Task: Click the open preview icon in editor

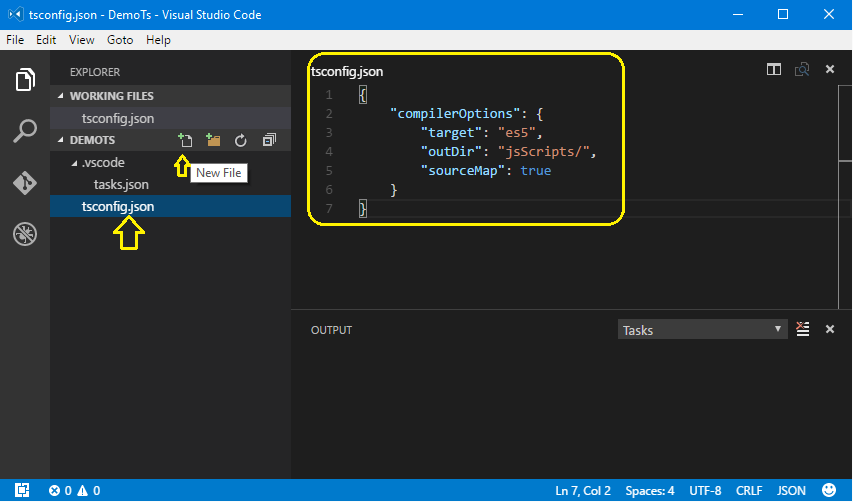Action: [x=802, y=70]
